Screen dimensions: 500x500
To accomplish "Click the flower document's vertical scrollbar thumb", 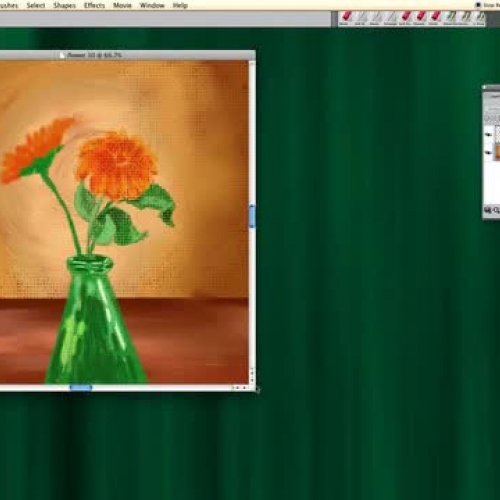I will coord(252,216).
